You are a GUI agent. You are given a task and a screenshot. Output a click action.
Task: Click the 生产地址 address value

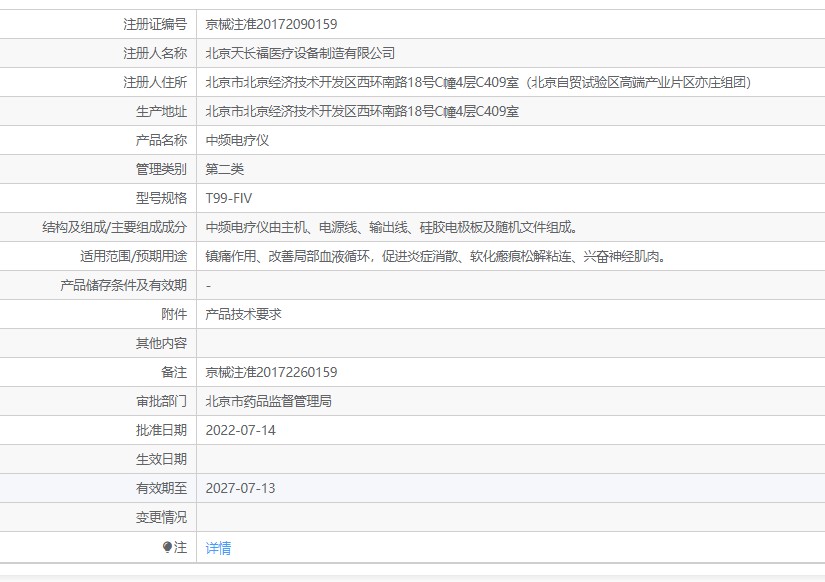362,111
